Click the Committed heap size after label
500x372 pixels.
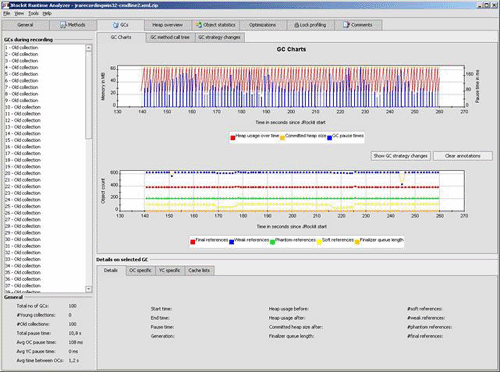(x=296, y=327)
